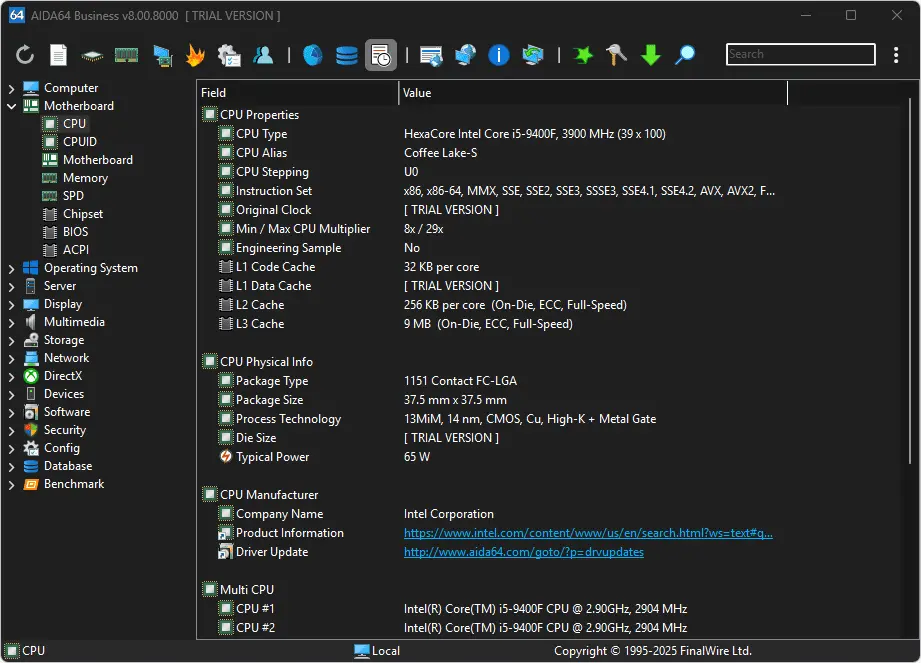Click the CPU chip toolbar icon
Screen dimensions: 921x663
point(92,56)
